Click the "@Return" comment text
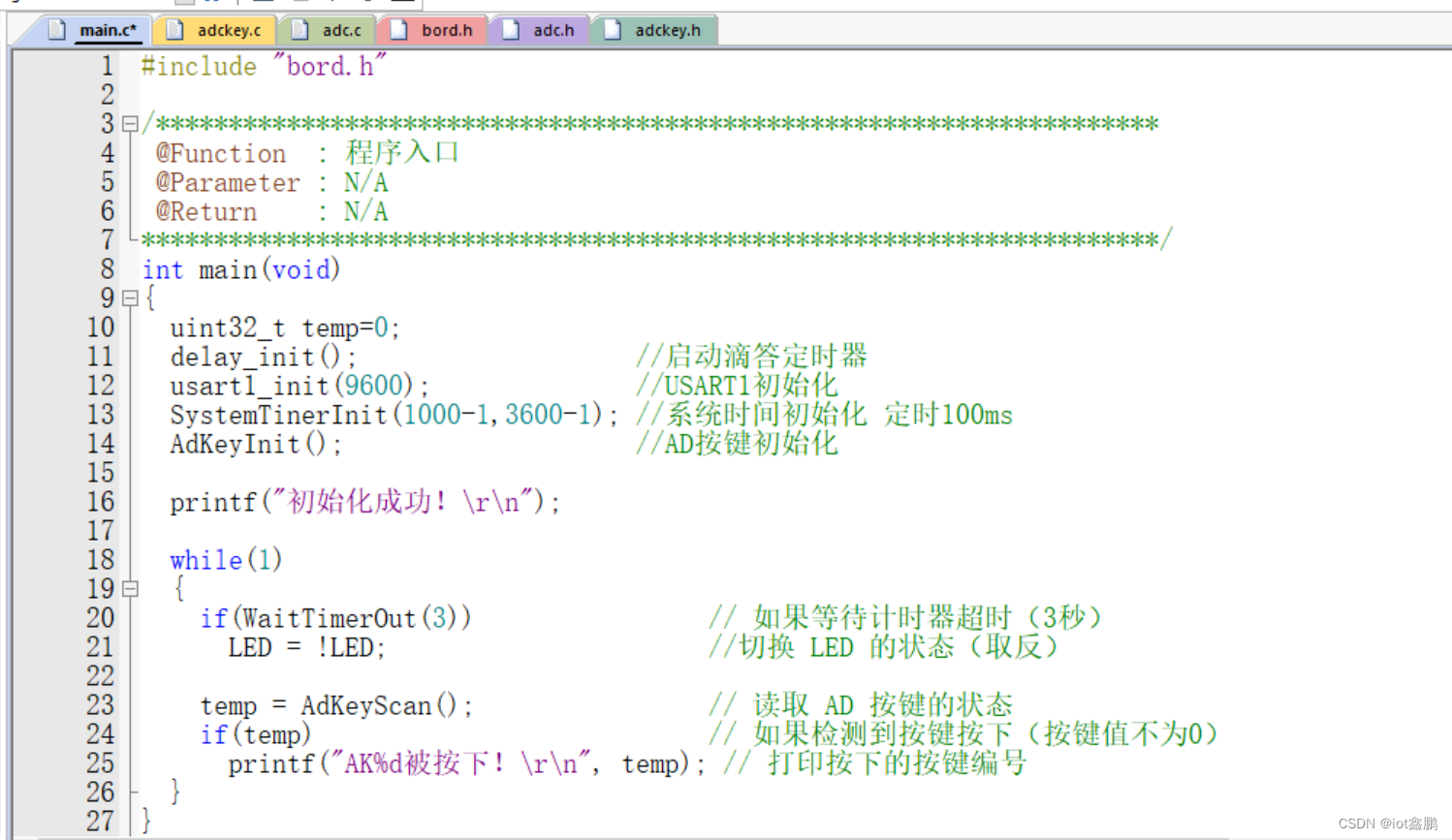This screenshot has height=840, width=1452. (x=206, y=211)
